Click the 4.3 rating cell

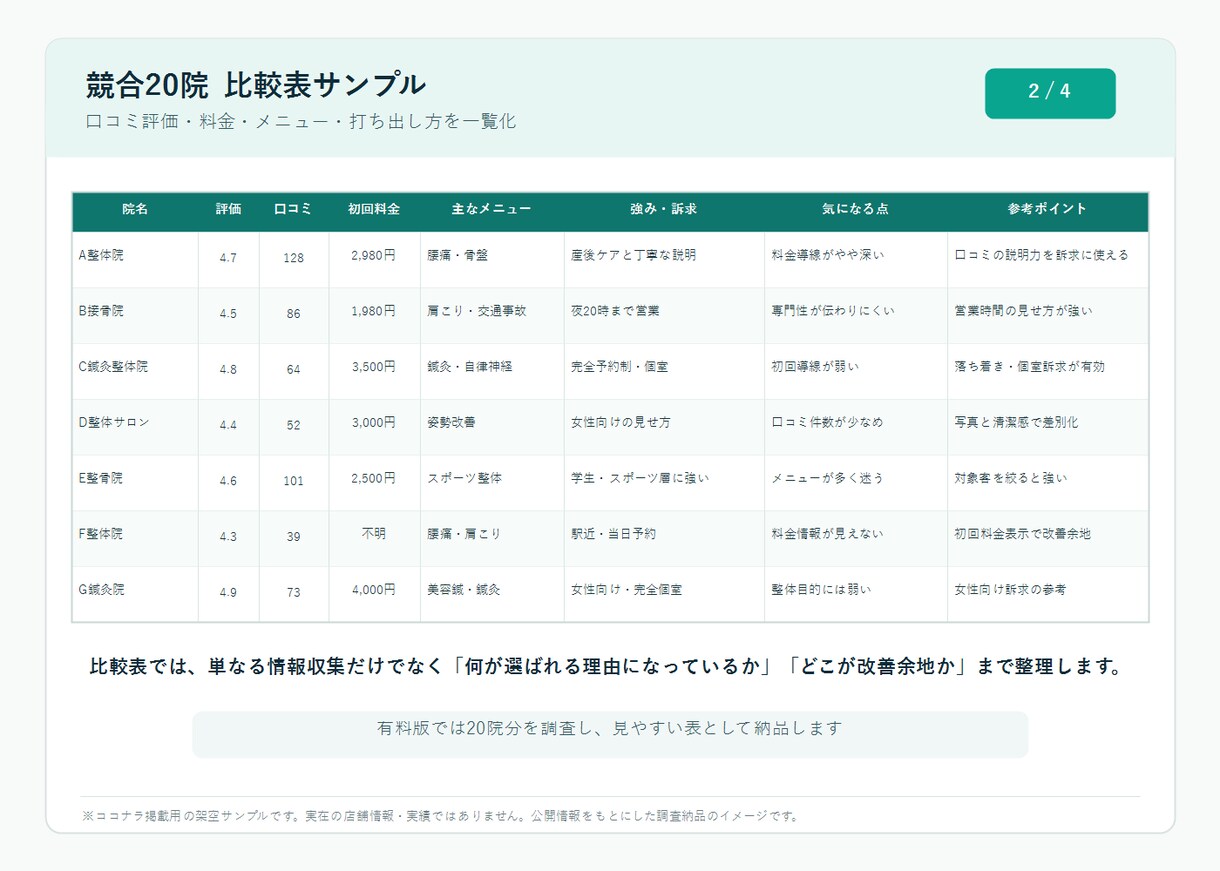(x=228, y=537)
